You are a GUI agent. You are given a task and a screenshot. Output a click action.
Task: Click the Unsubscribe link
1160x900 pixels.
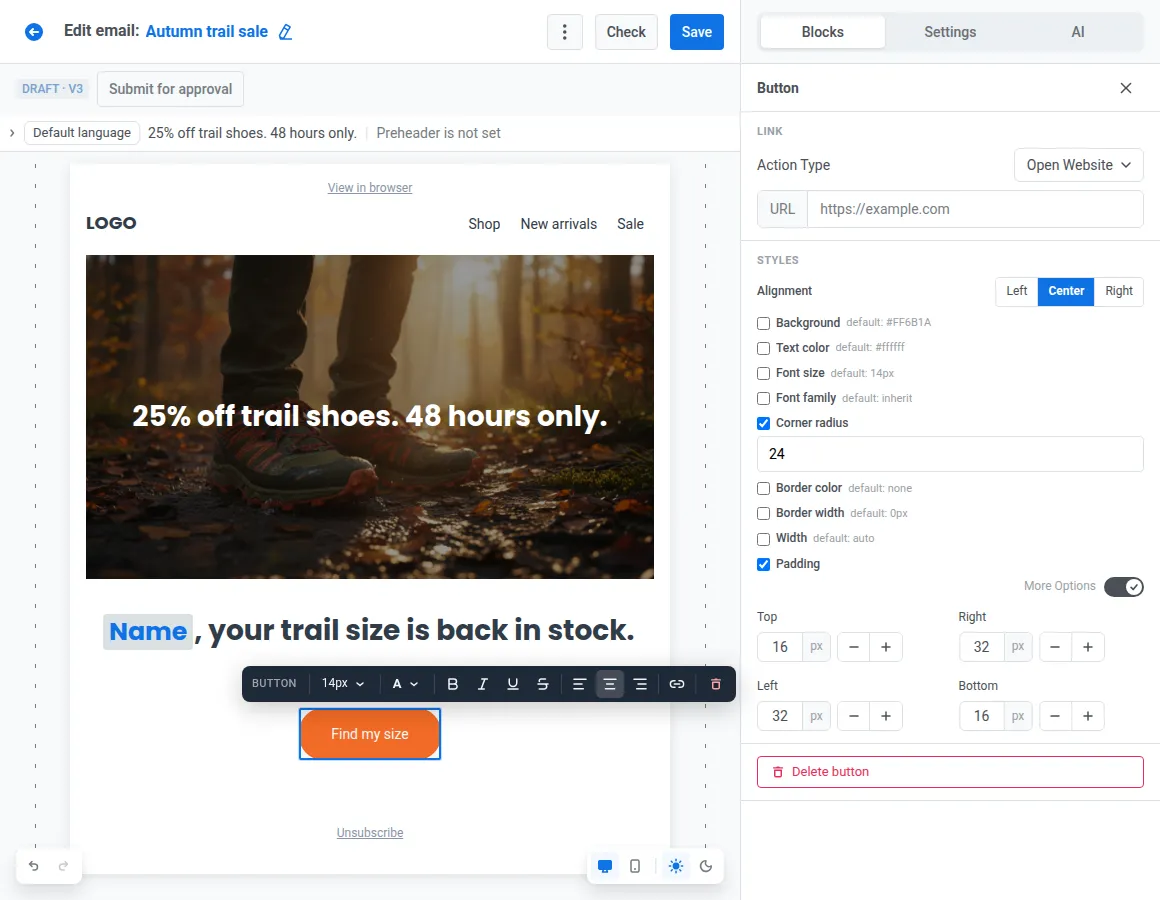pos(370,833)
